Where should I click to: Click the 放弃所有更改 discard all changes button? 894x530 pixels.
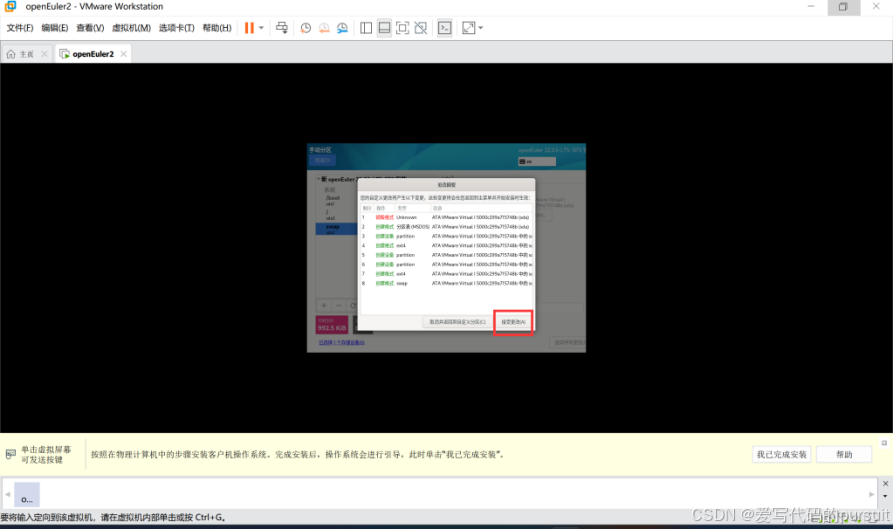(x=568, y=343)
